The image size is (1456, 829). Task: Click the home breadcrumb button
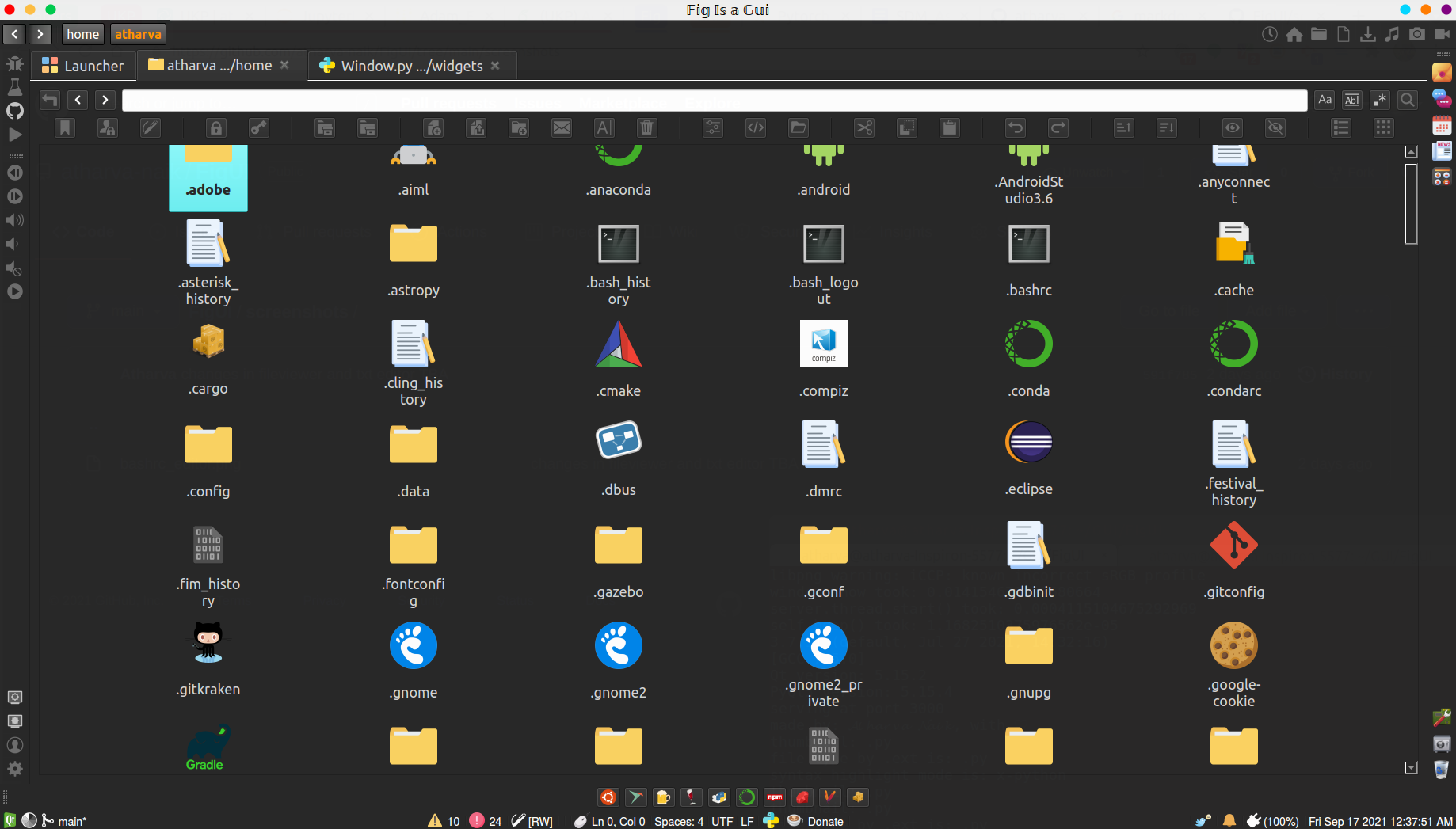[83, 34]
